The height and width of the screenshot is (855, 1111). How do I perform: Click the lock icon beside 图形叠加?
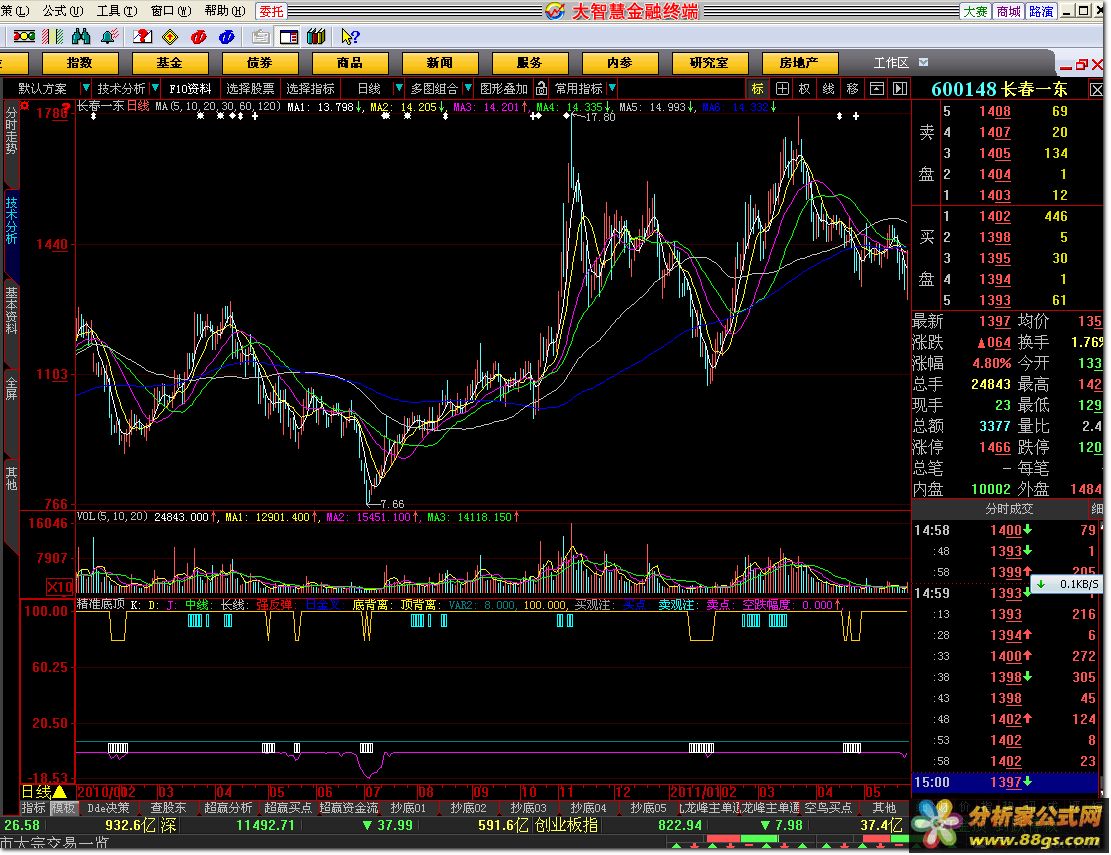pos(541,88)
